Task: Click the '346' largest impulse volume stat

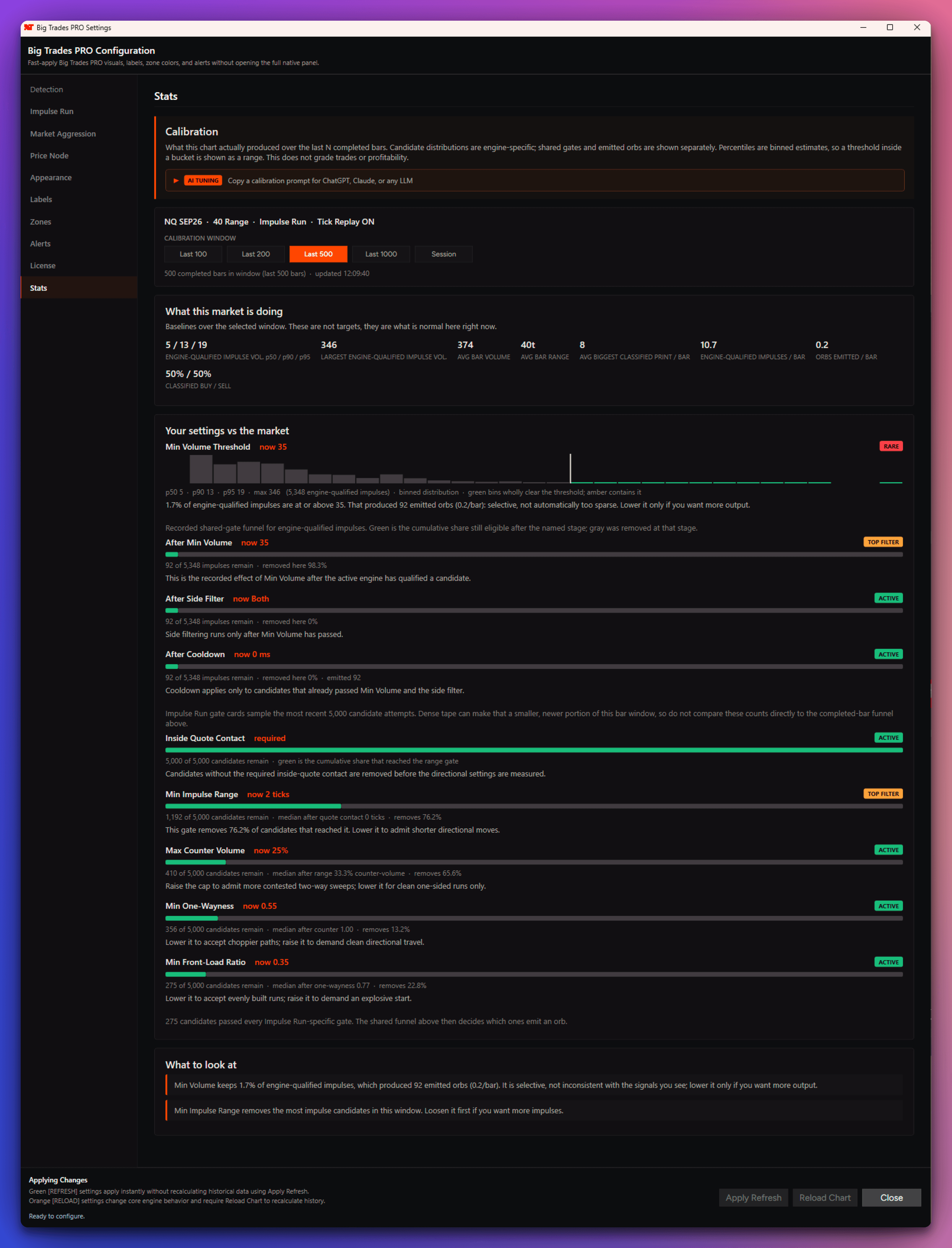Action: (329, 345)
